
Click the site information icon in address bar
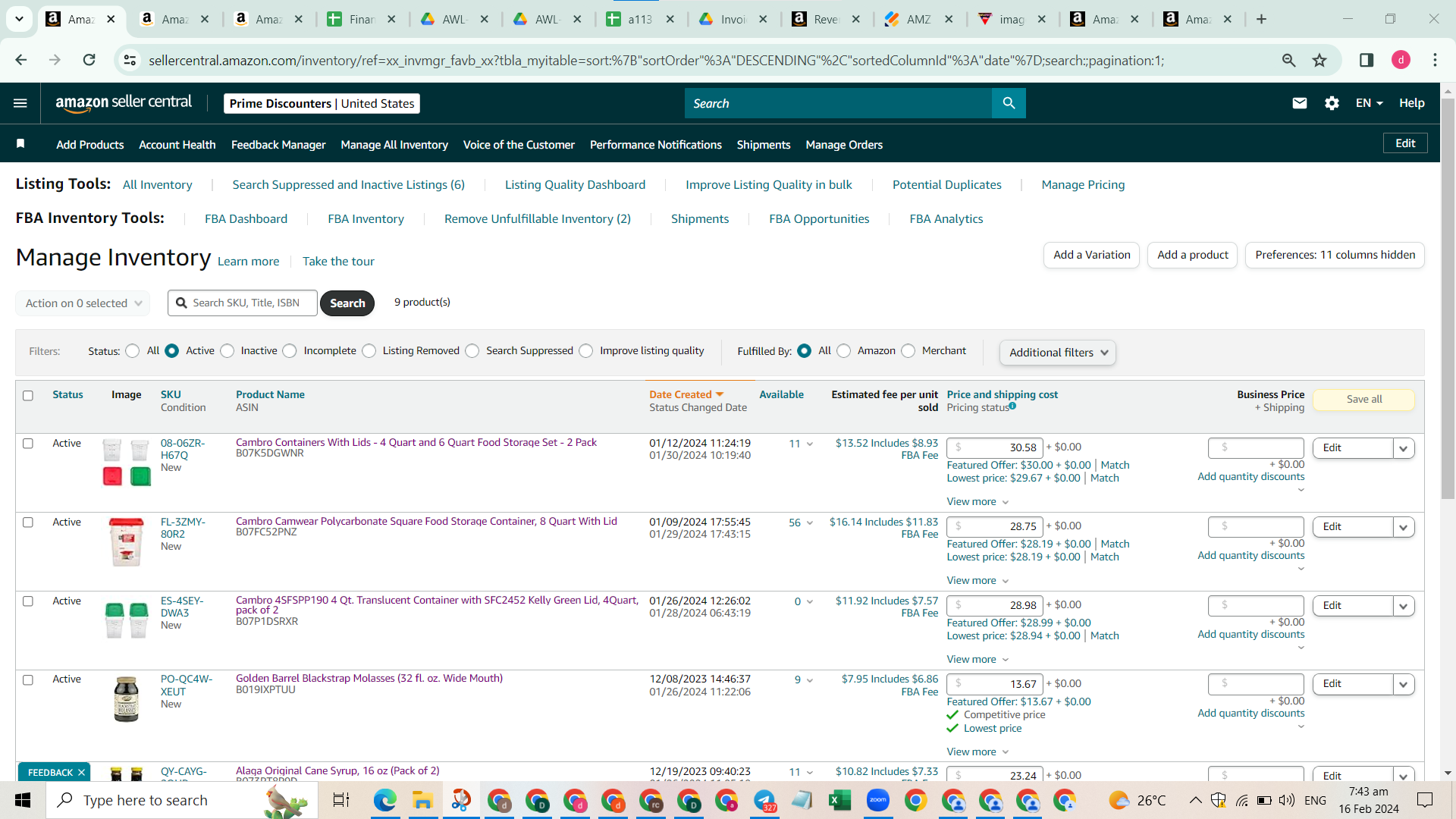(x=130, y=60)
